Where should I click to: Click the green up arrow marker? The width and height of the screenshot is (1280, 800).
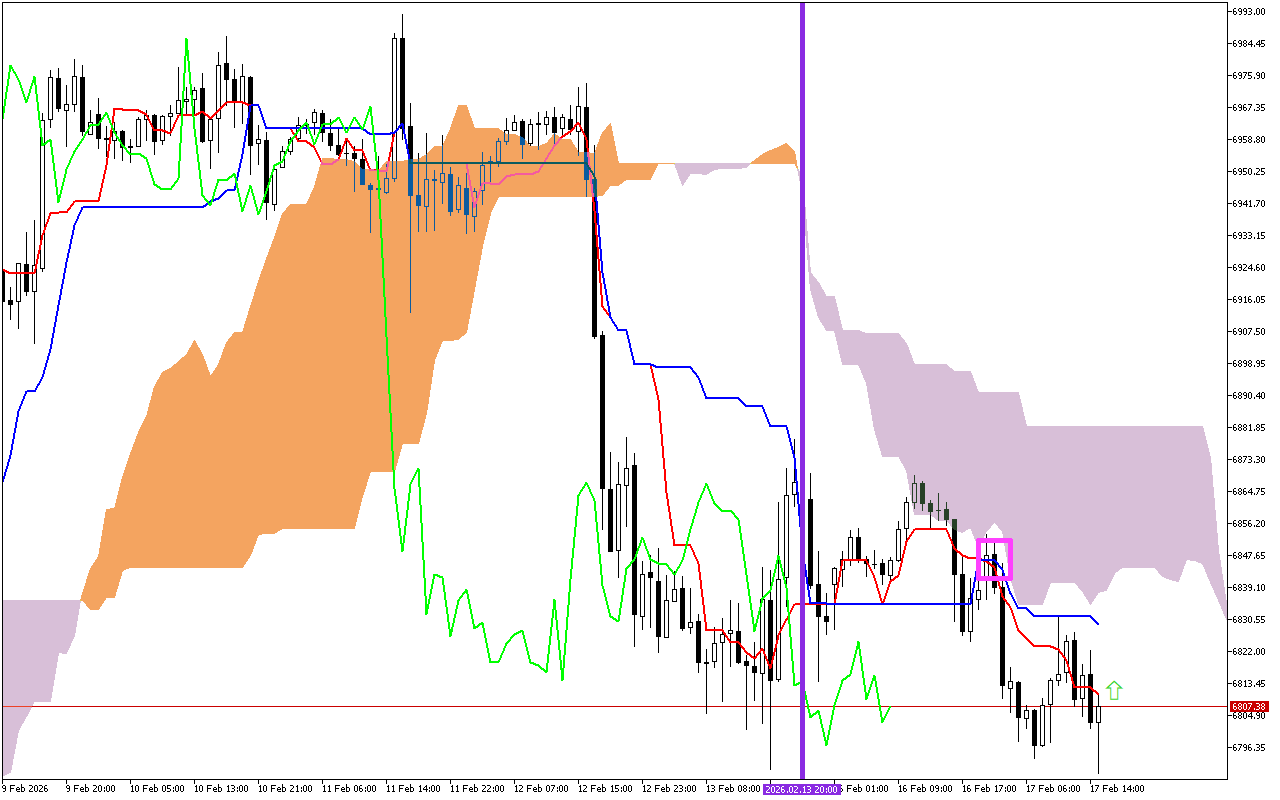(x=1113, y=691)
